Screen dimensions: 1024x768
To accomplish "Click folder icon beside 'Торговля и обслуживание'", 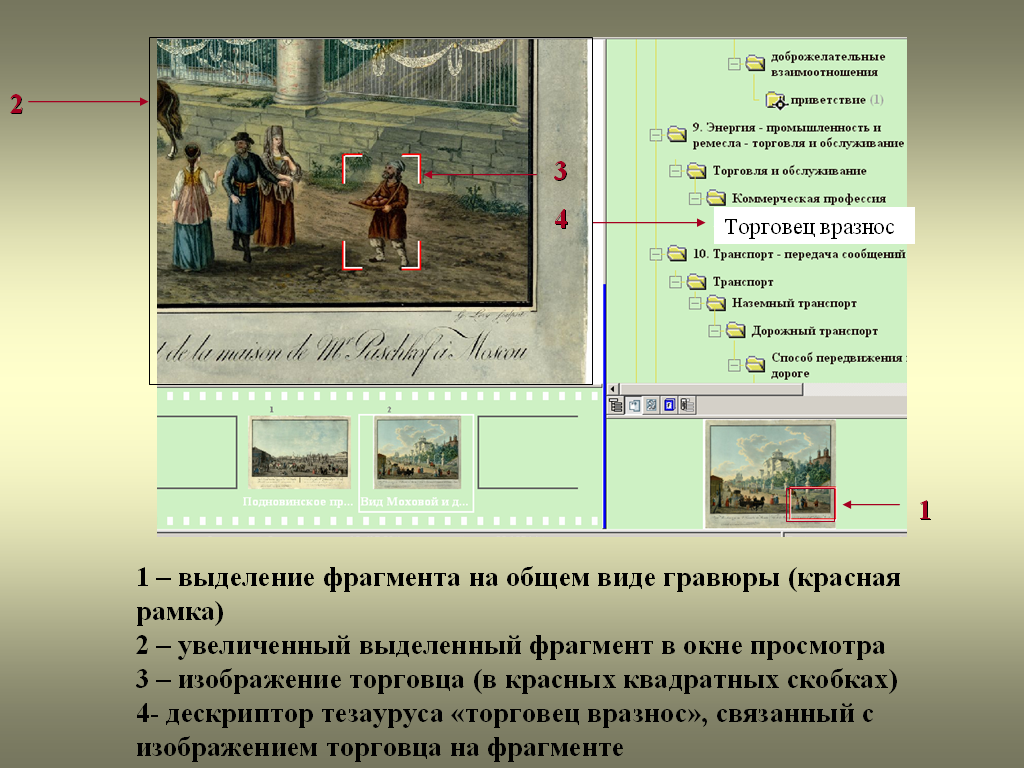I will (x=697, y=170).
